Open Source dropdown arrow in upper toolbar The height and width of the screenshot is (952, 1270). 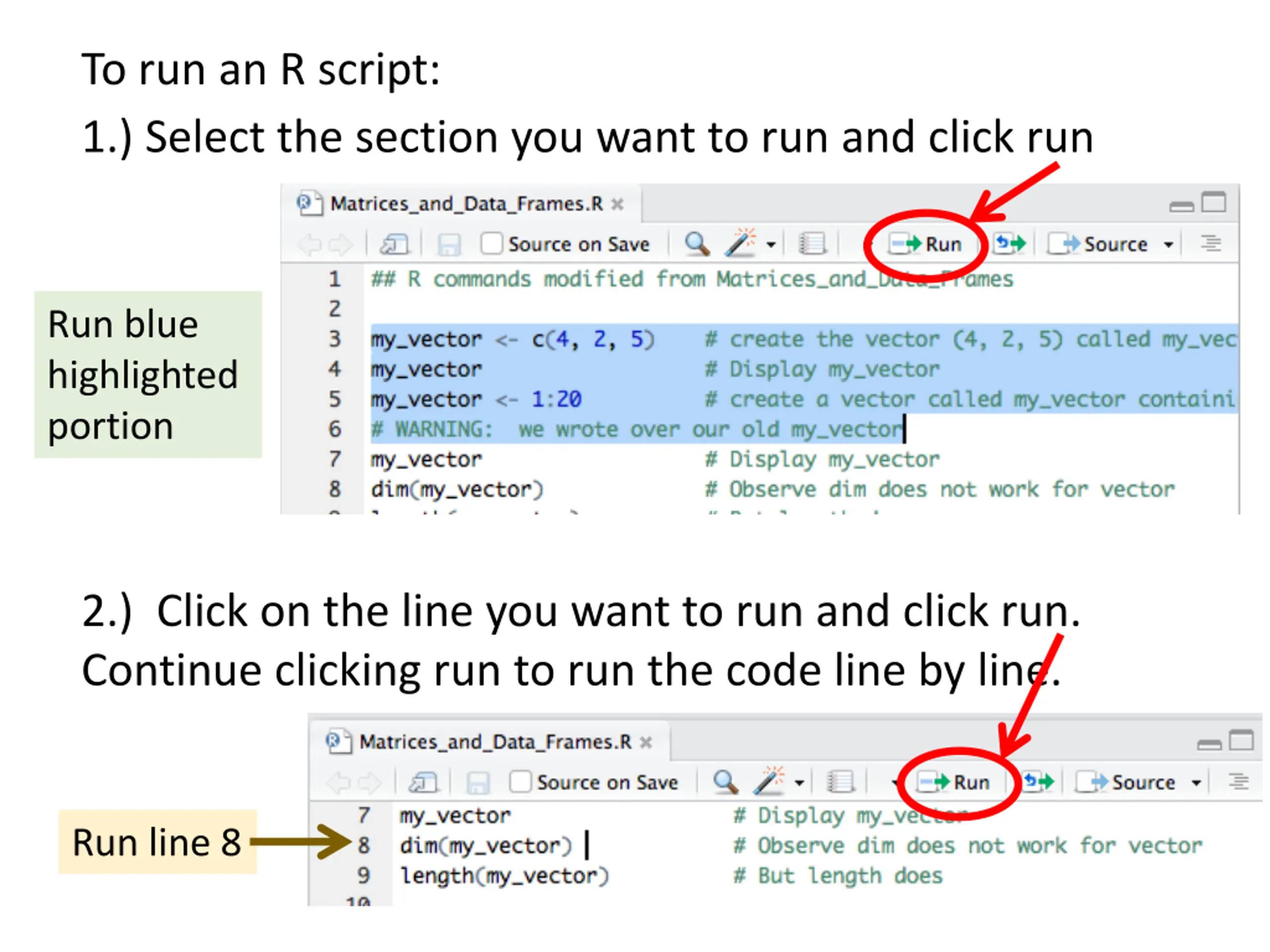coord(1168,244)
